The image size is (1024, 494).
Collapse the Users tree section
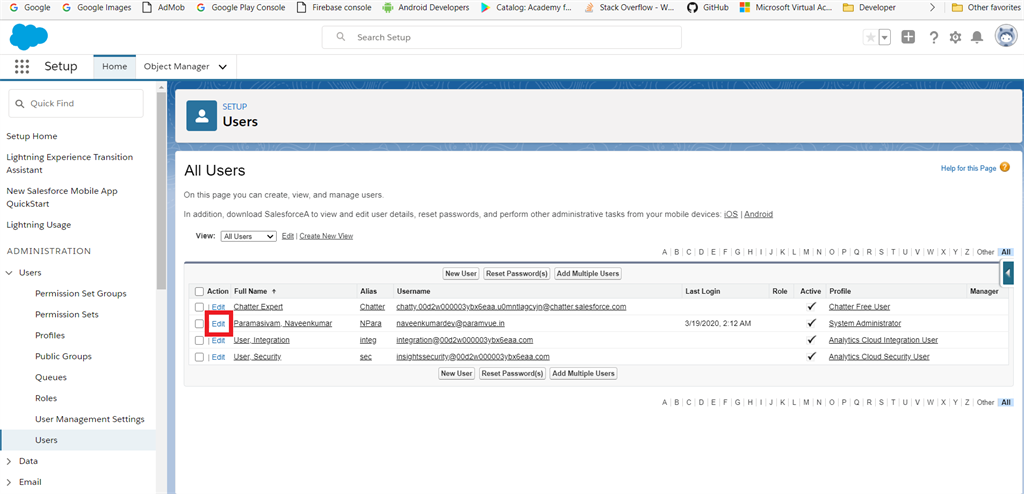[8, 272]
